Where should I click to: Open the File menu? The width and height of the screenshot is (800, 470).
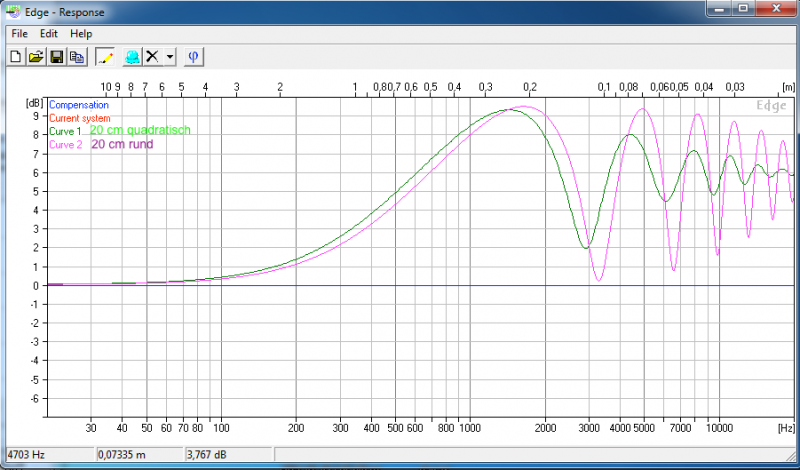pos(19,34)
